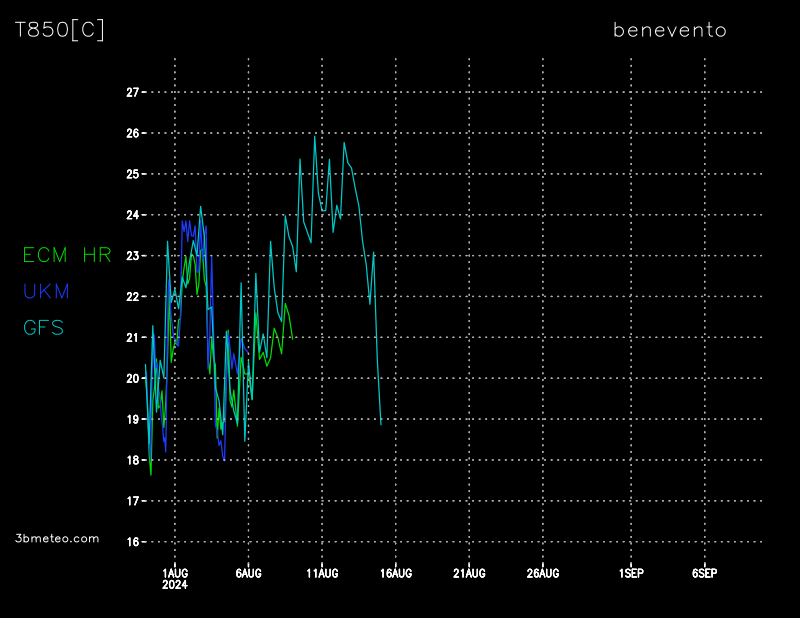Click the 22 value on temperature axis

(x=132, y=297)
